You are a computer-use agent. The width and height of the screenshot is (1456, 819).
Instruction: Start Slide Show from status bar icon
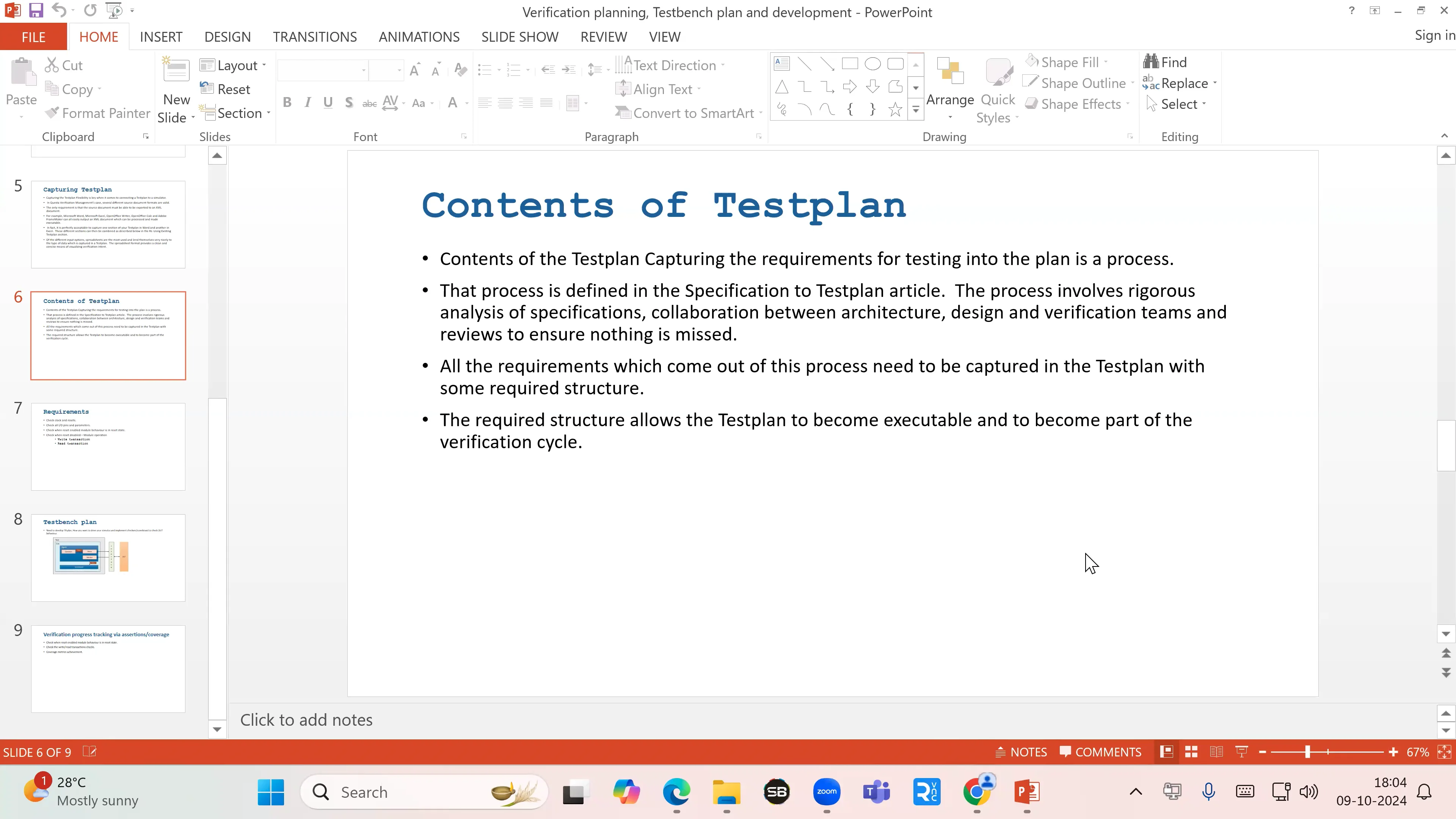click(x=1242, y=752)
